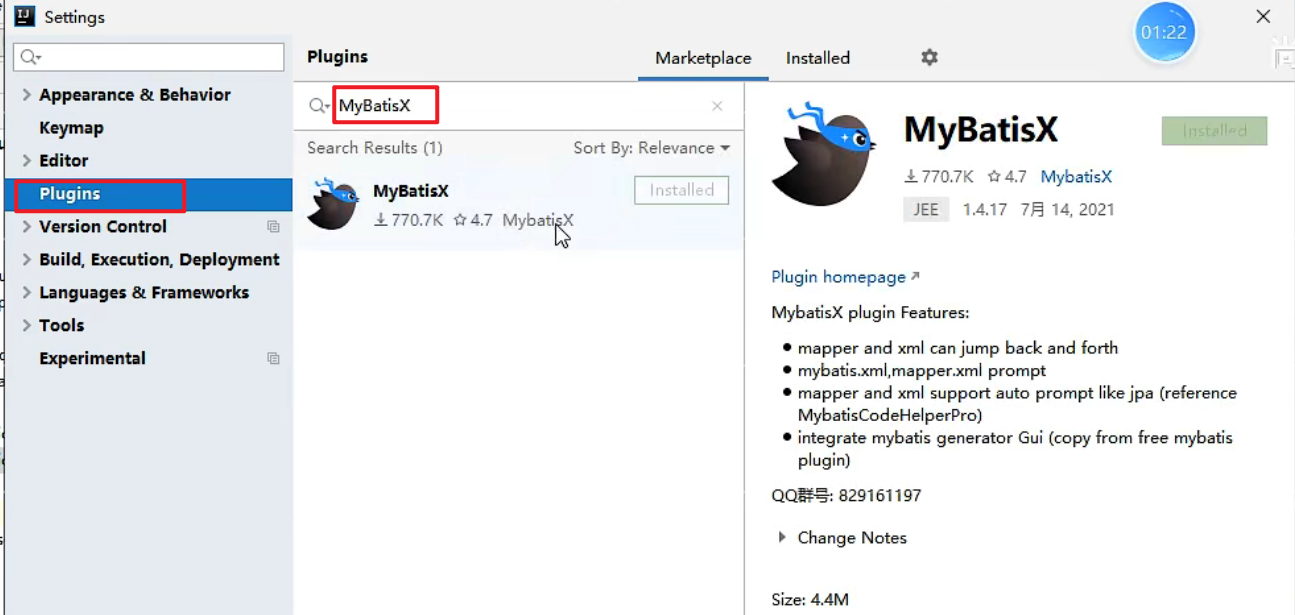This screenshot has width=1295, height=615.
Task: Click the 770.7K downloads count in details
Action: pyautogui.click(x=938, y=176)
